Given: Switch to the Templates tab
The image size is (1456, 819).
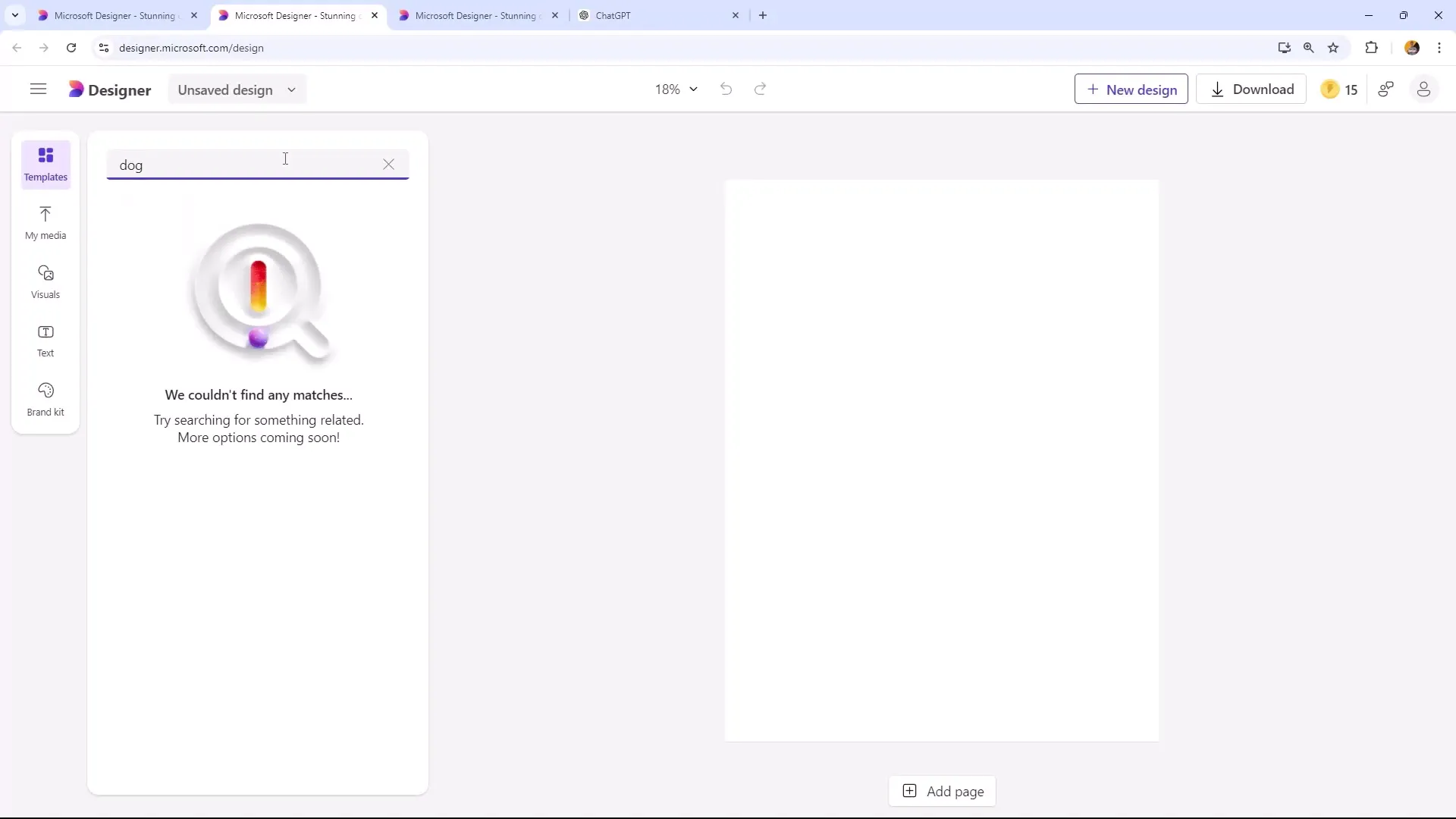Looking at the screenshot, I should (45, 164).
